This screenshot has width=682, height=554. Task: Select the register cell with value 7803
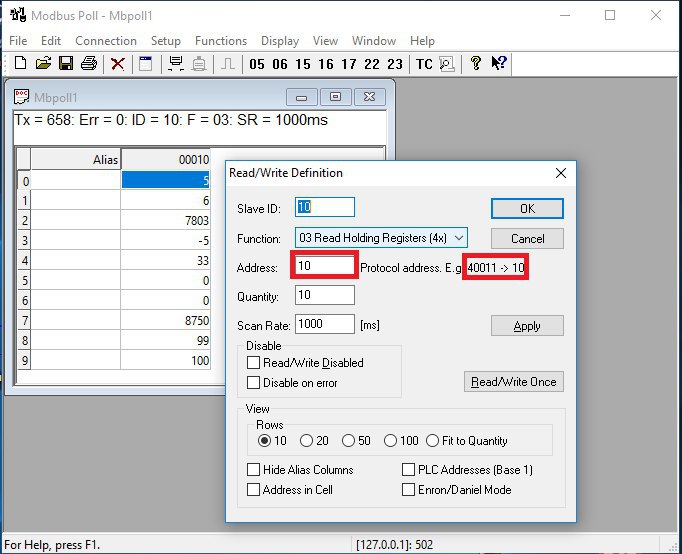165,220
